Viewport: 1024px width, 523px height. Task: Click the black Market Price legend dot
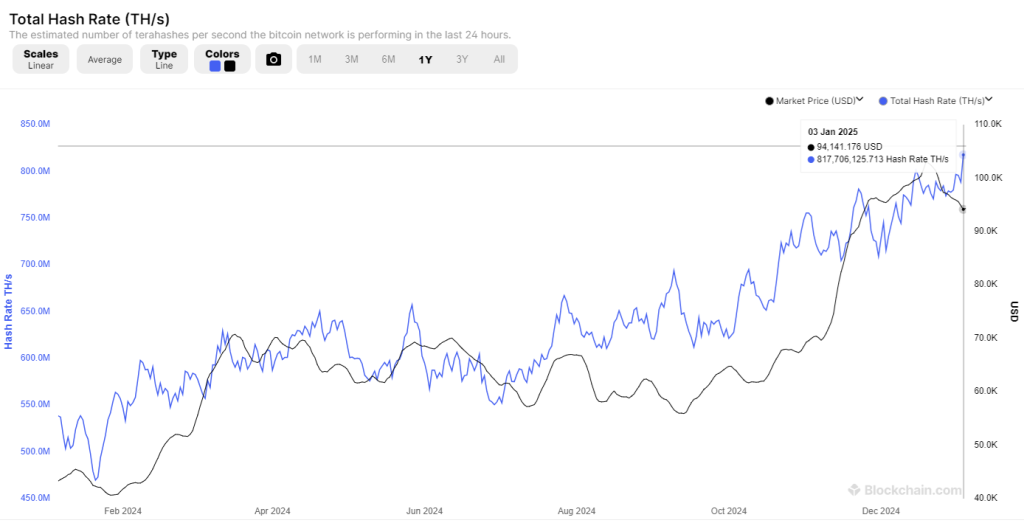click(x=769, y=101)
